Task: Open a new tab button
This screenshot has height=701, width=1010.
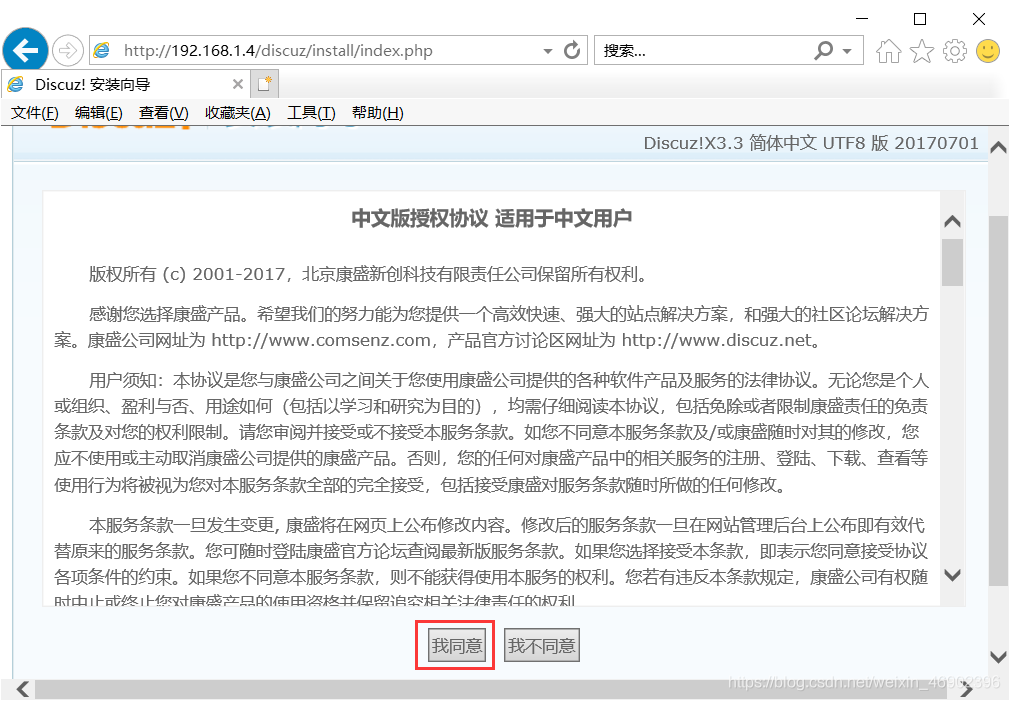Action: pyautogui.click(x=264, y=84)
